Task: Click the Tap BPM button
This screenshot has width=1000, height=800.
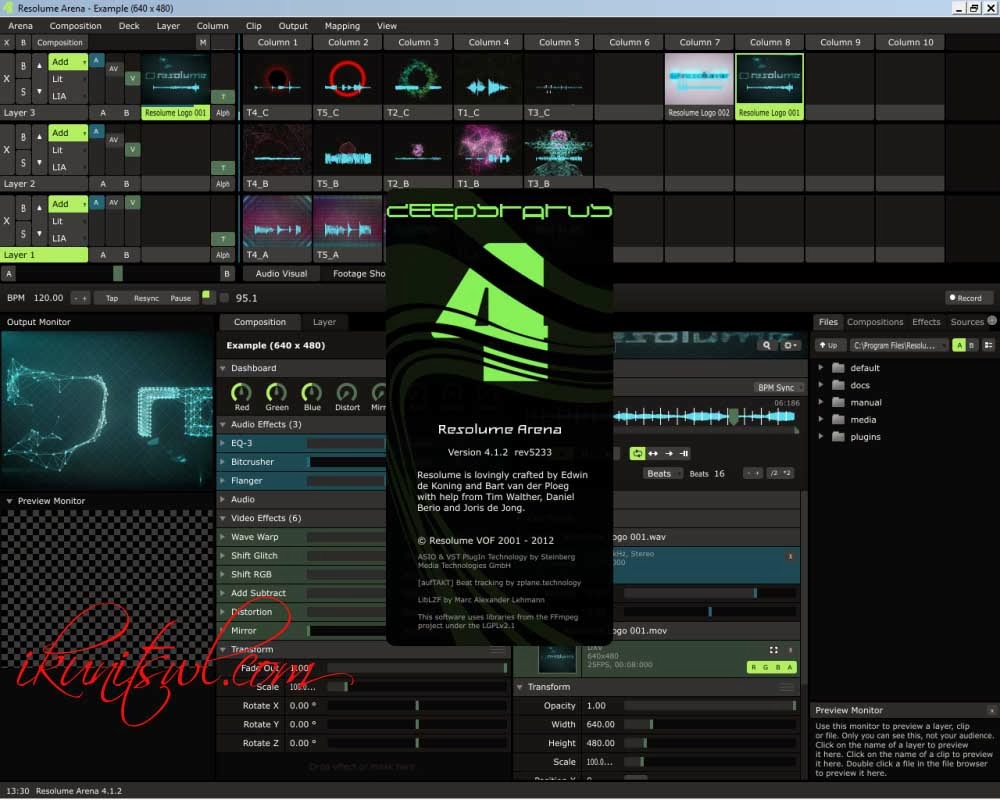Action: pos(112,298)
